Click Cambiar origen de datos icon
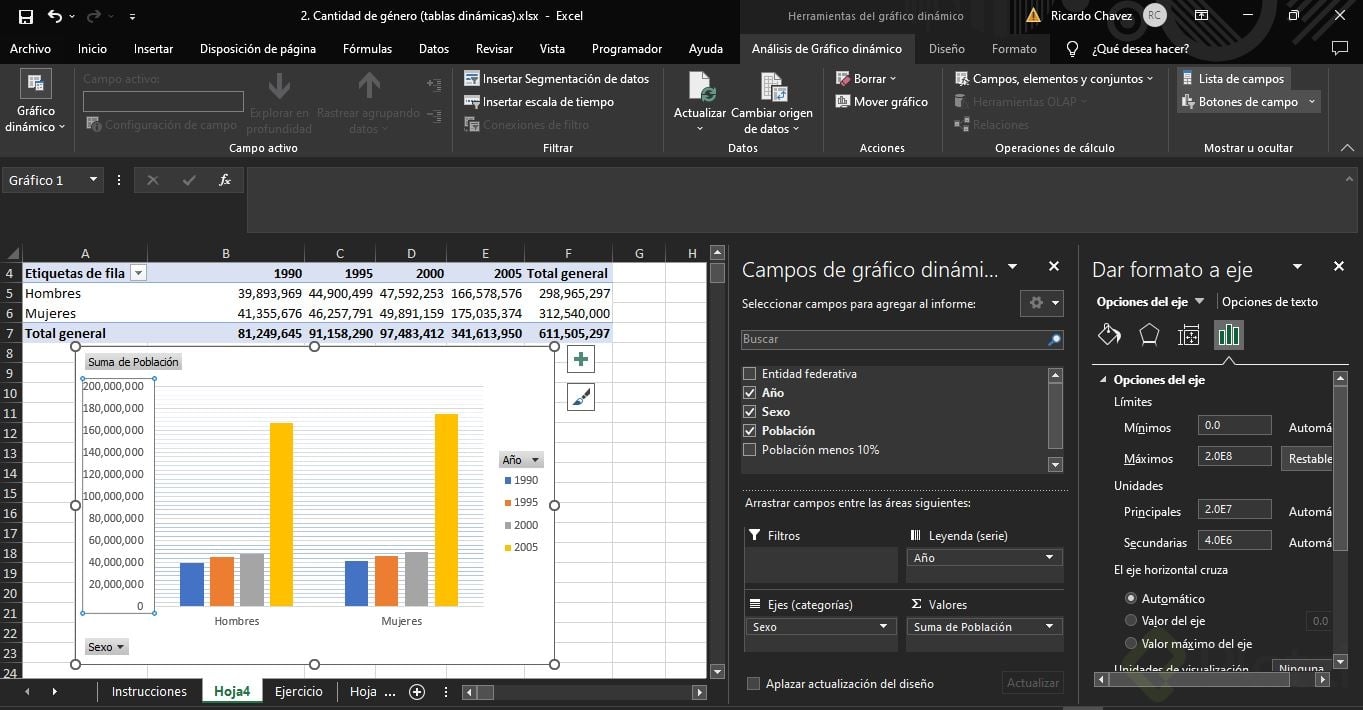The width and height of the screenshot is (1363, 710). click(772, 89)
